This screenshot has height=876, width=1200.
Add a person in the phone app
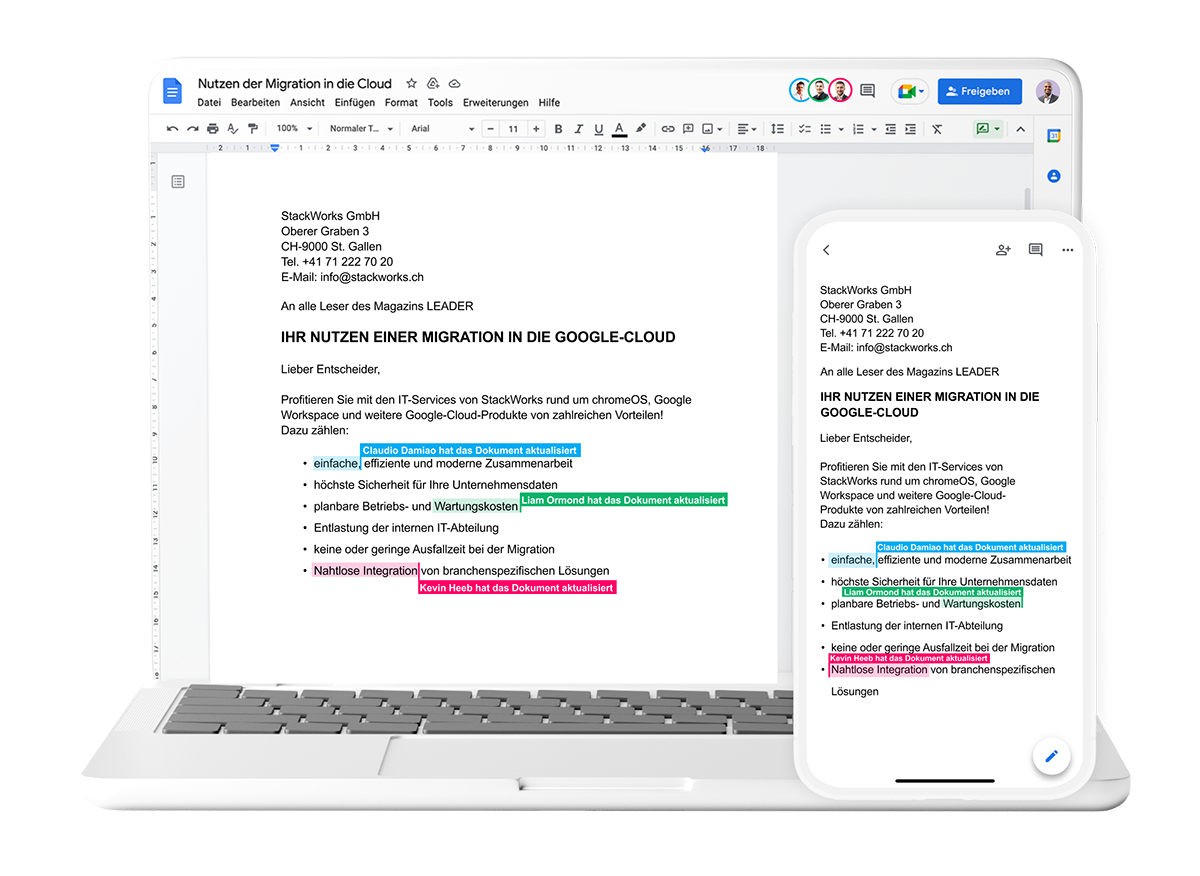[1003, 250]
